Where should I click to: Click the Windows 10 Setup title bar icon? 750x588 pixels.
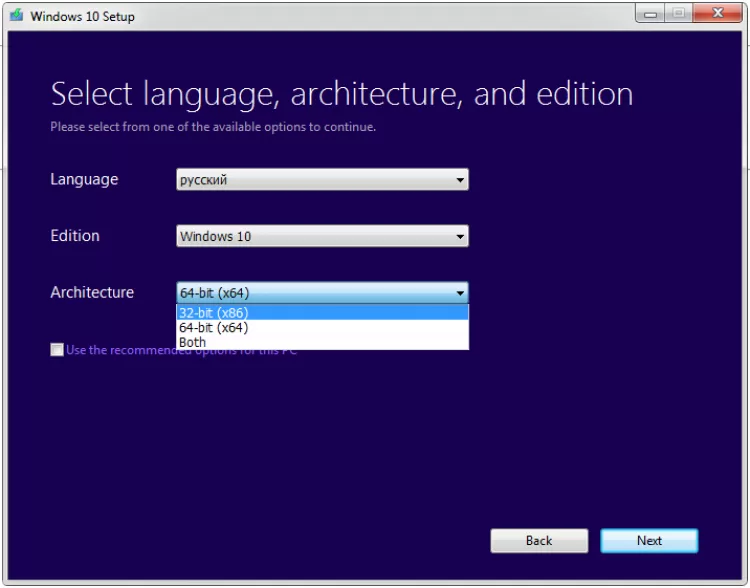pos(17,15)
